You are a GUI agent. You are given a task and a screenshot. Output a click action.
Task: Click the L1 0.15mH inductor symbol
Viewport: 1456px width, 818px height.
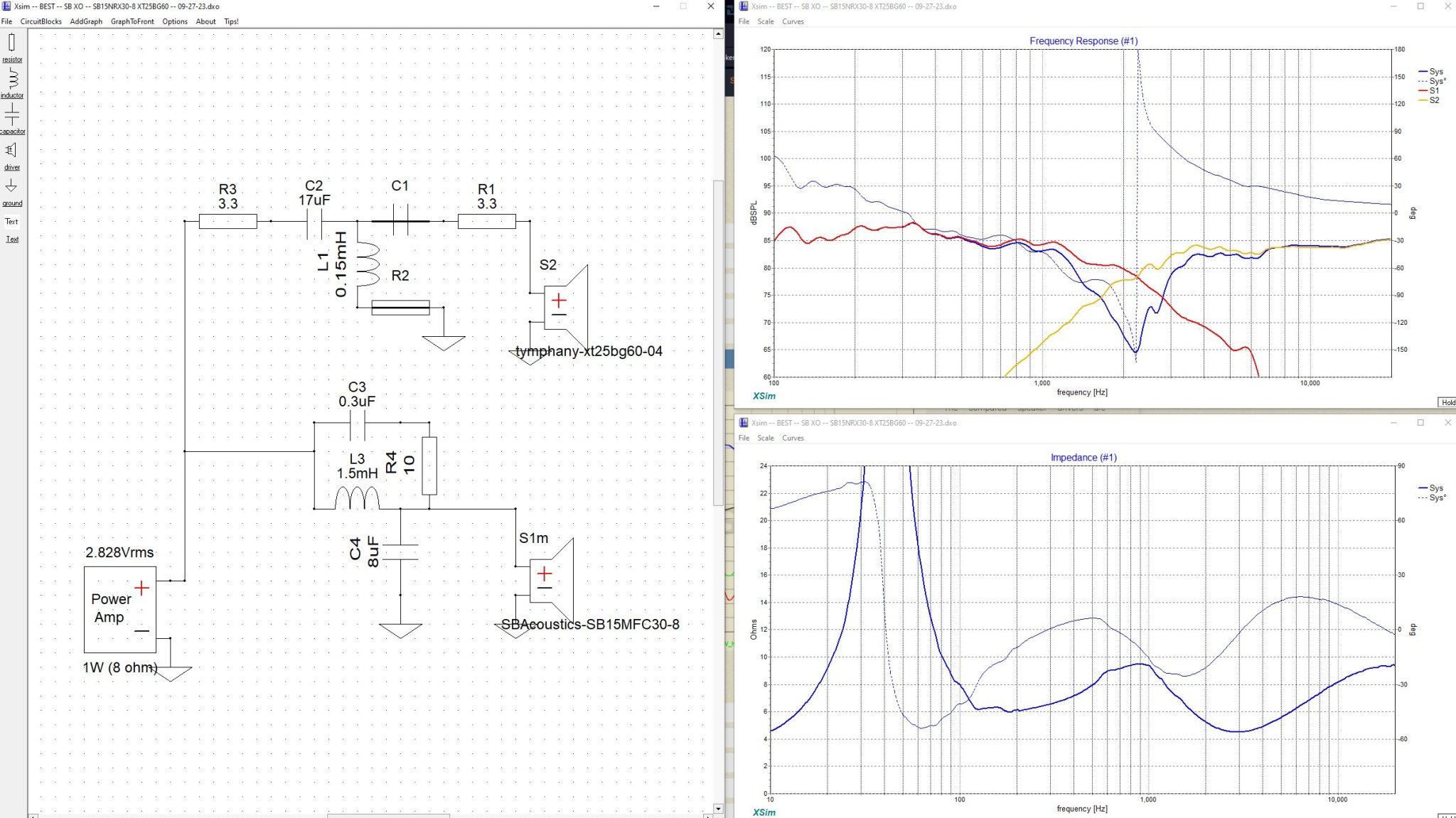(x=368, y=264)
